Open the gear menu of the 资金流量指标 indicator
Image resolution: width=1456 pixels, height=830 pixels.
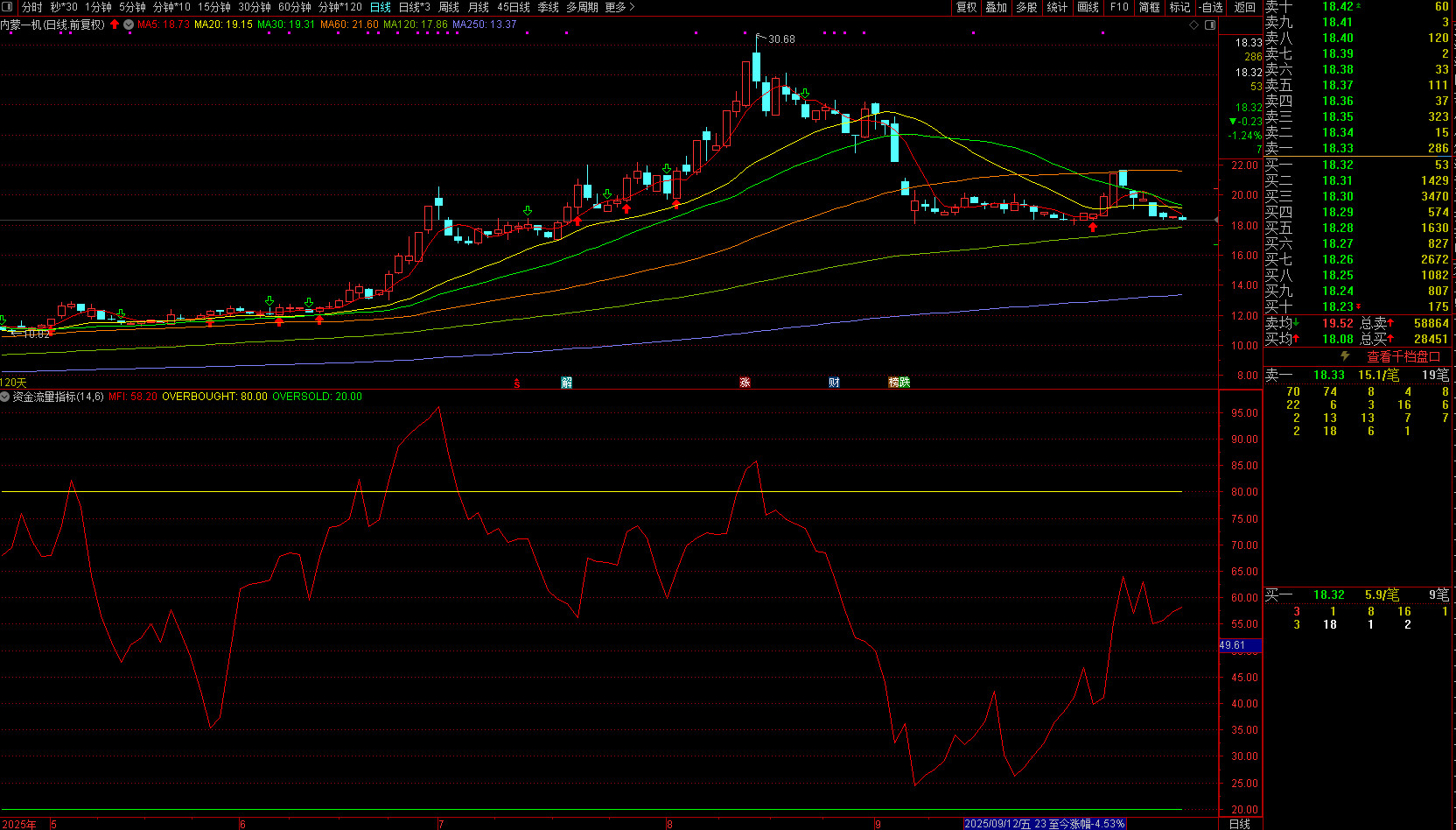[x=5, y=397]
